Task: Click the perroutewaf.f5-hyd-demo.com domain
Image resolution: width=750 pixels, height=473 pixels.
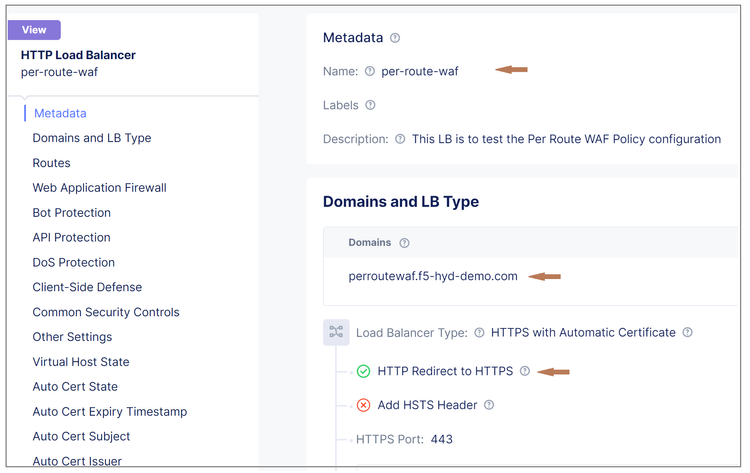Action: pos(433,276)
